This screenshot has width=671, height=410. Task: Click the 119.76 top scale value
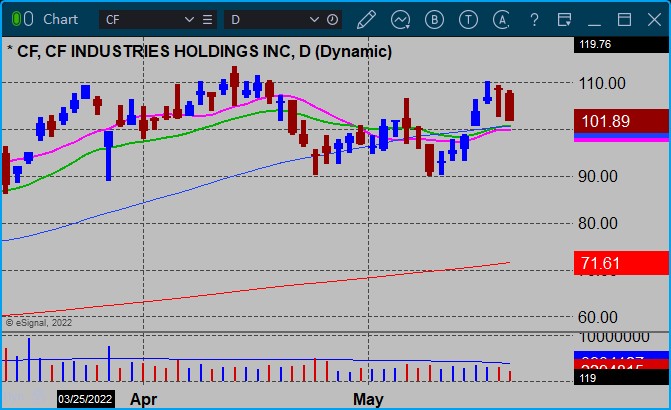coord(595,44)
